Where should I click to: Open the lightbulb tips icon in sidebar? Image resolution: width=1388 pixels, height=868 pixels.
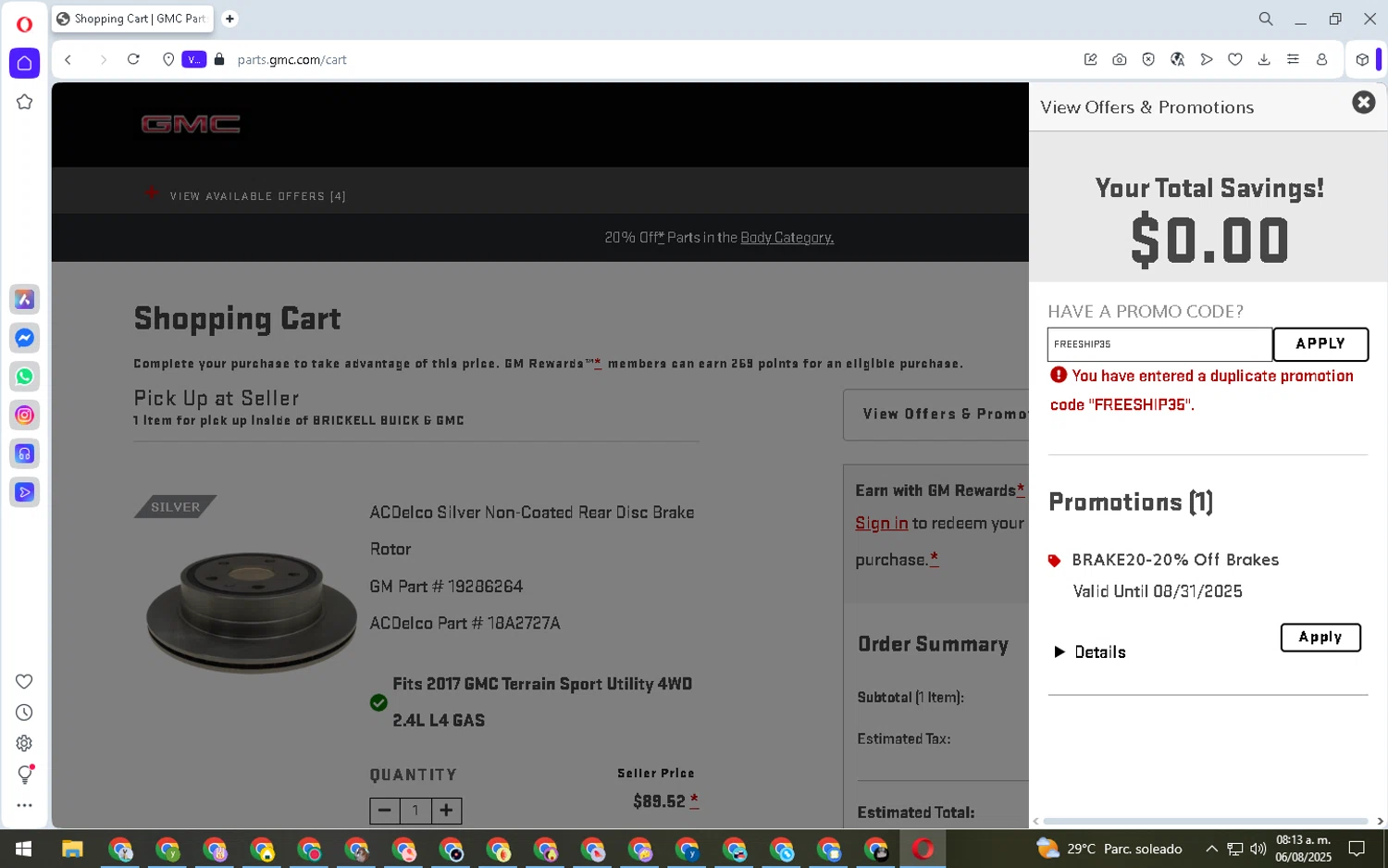[x=25, y=774]
